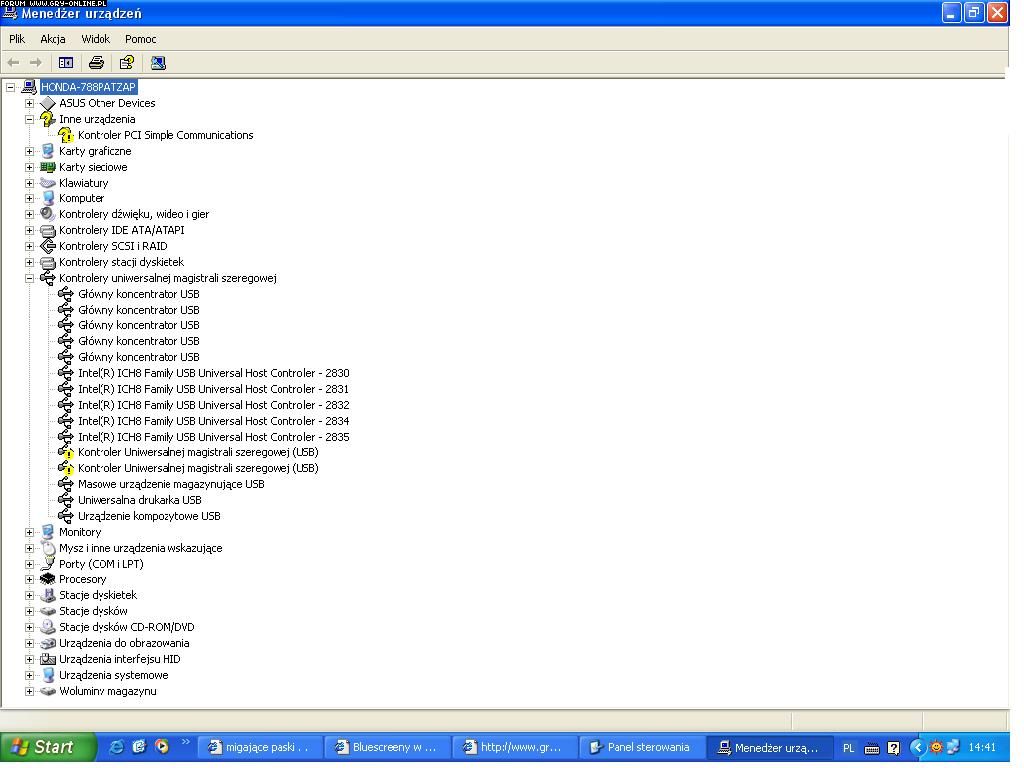Viewport: 1024px width, 768px height.
Task: Expand the ASUS Other Devices node
Action: click(29, 103)
